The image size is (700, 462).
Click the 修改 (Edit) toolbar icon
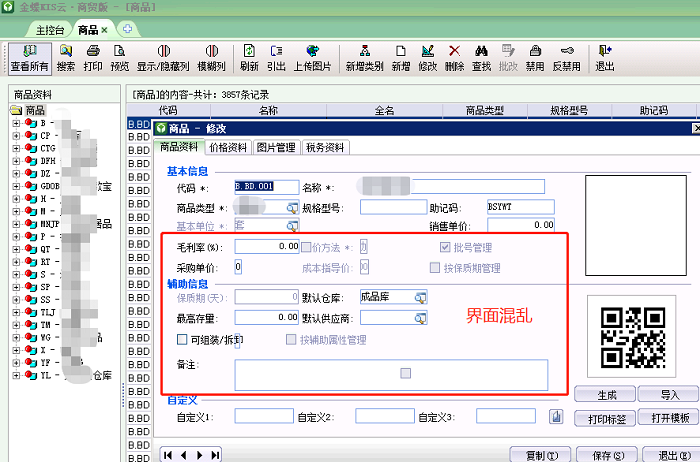click(x=428, y=57)
